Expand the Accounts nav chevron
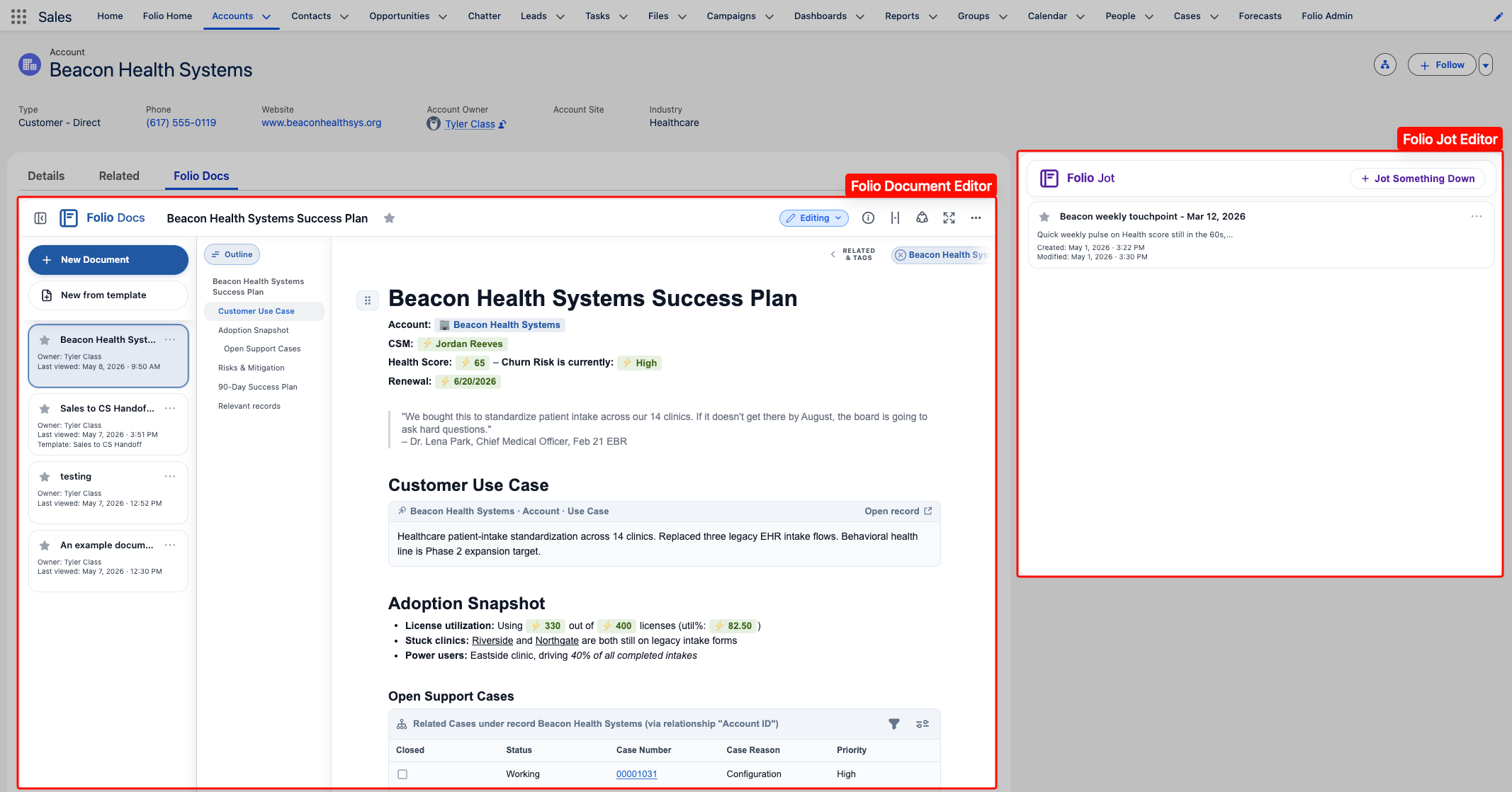Screen dimensions: 1512x792 click(x=266, y=16)
